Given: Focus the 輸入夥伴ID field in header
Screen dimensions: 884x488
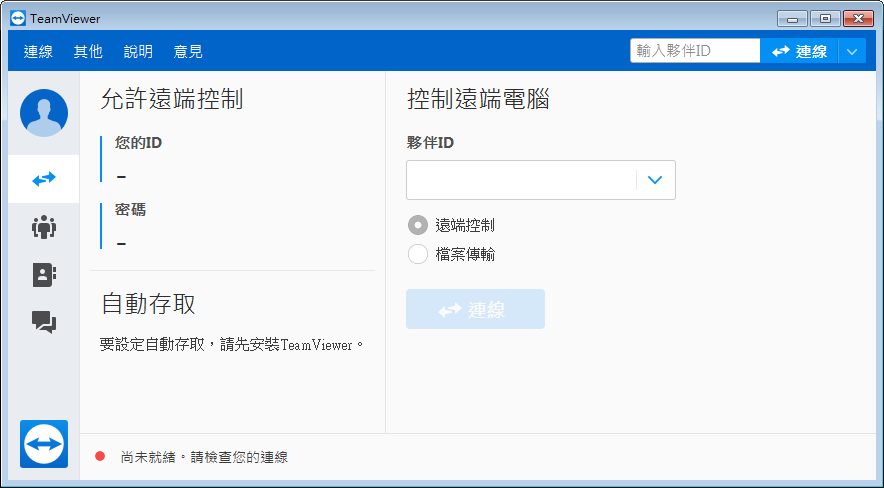Looking at the screenshot, I should click(x=695, y=51).
